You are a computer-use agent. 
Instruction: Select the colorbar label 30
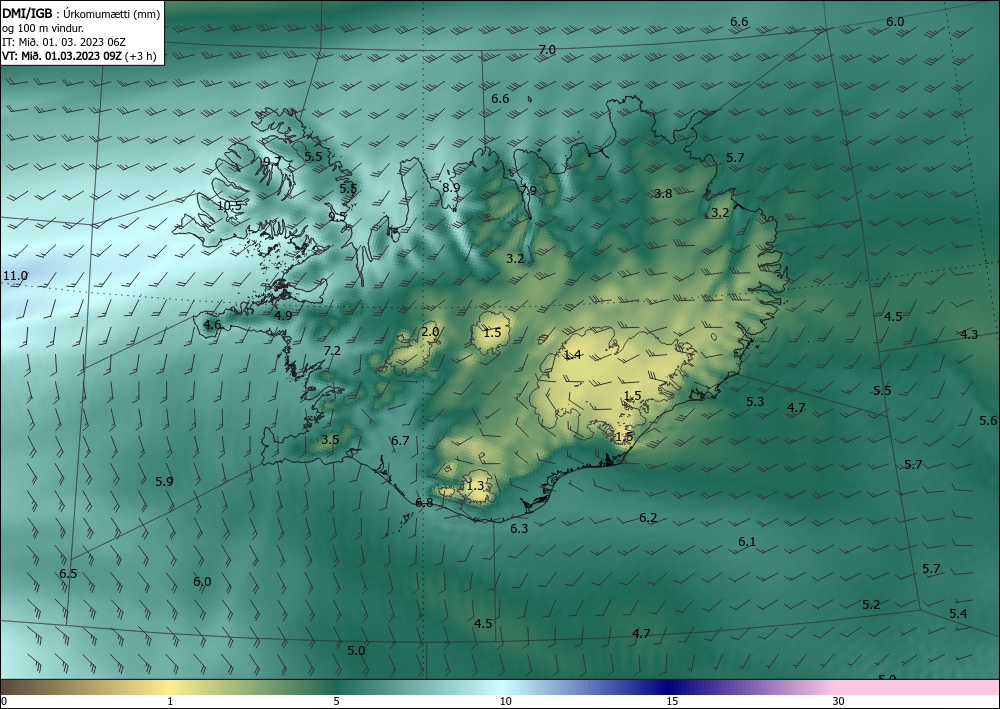839,701
